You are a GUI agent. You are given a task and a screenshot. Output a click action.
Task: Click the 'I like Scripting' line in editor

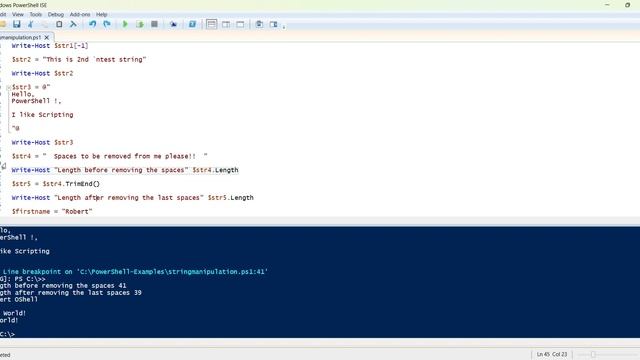[x=42, y=115]
